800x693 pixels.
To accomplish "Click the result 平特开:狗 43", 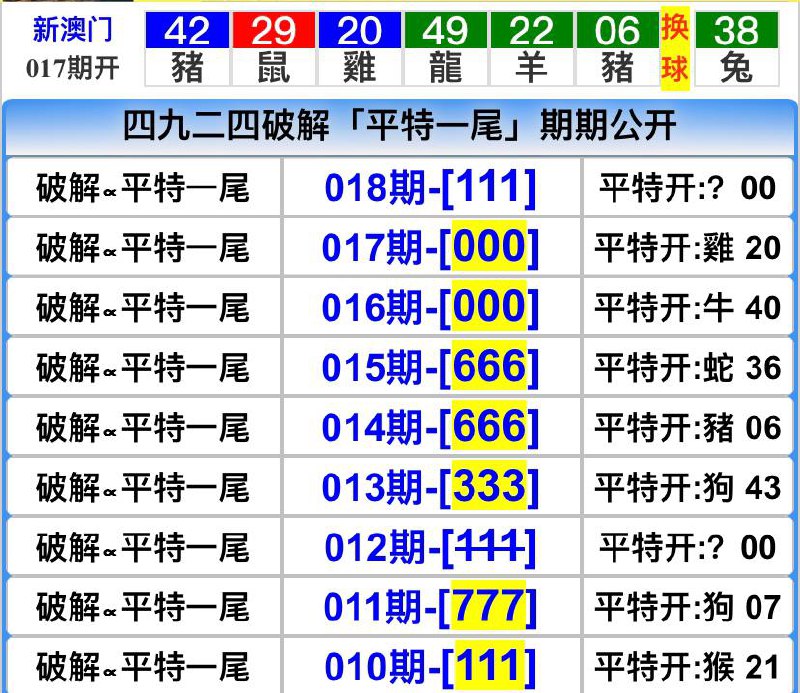I will coord(688,487).
